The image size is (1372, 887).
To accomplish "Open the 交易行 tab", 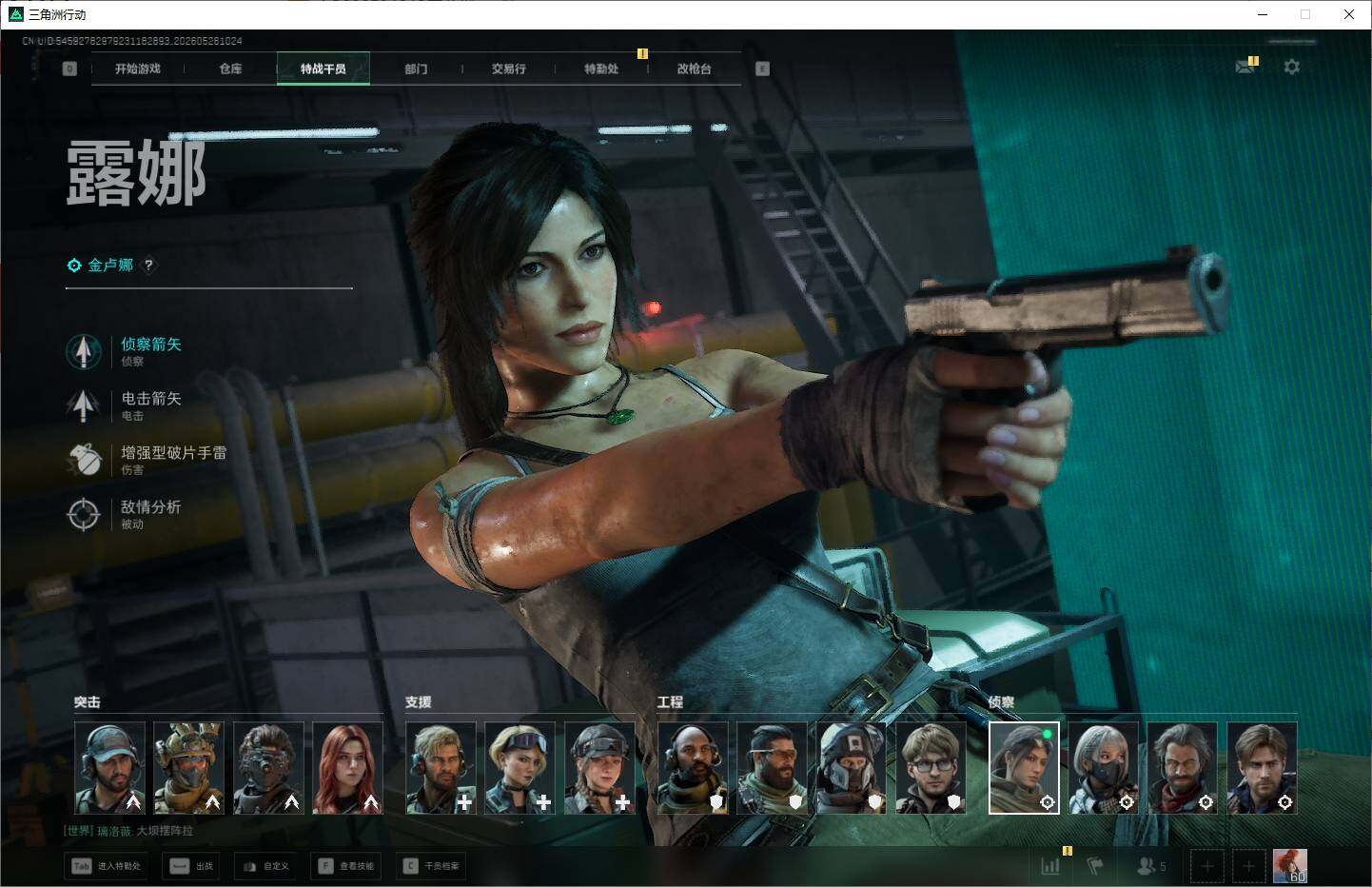I will (509, 69).
